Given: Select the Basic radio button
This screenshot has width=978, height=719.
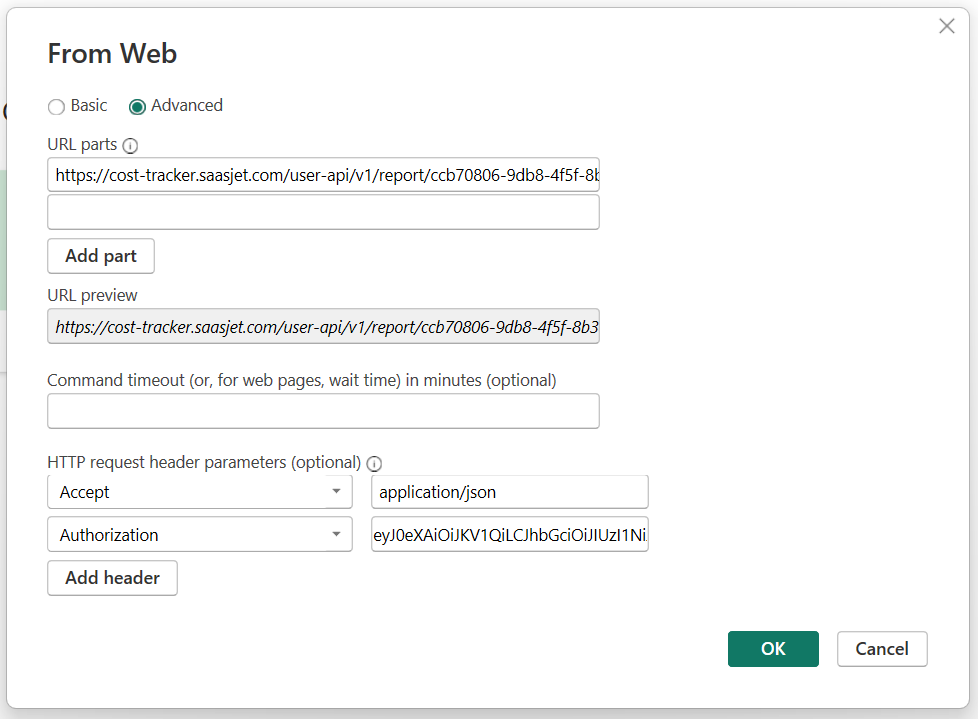Looking at the screenshot, I should pos(56,106).
